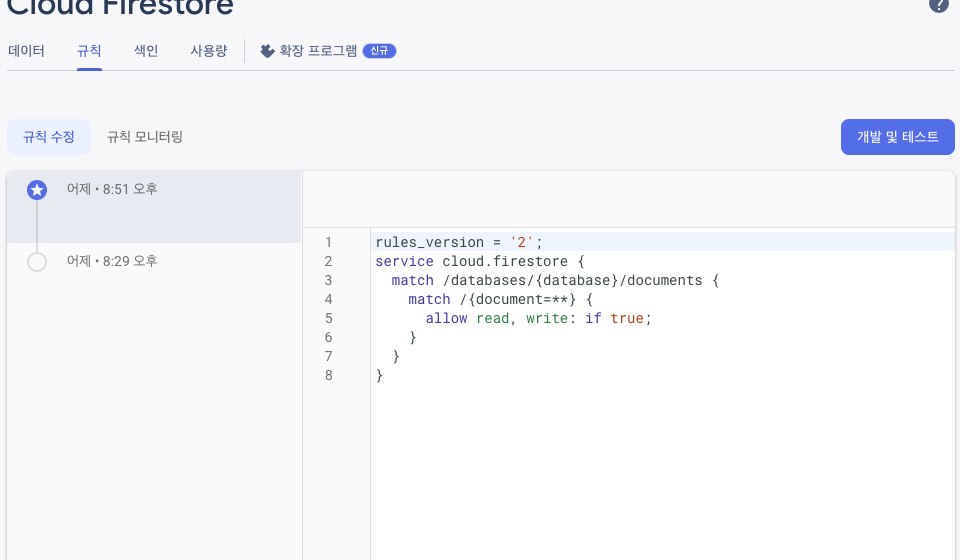Click the 'true' keyword in rules
Image resolution: width=960 pixels, height=560 pixels.
pyautogui.click(x=627, y=318)
